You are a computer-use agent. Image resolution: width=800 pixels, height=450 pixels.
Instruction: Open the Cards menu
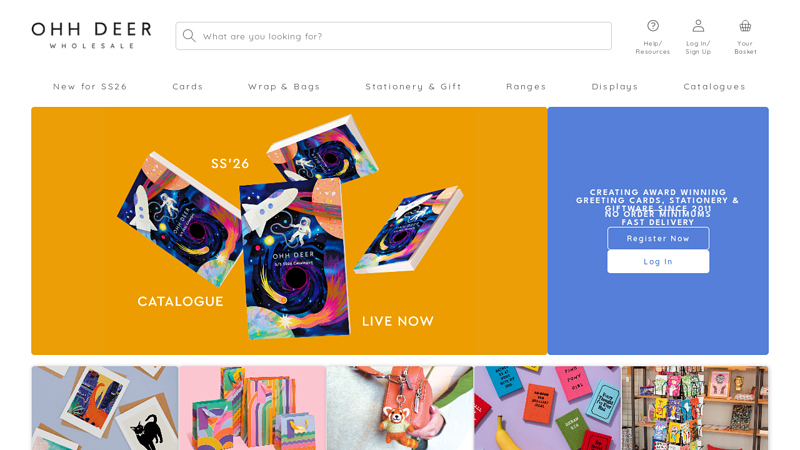pyautogui.click(x=187, y=87)
